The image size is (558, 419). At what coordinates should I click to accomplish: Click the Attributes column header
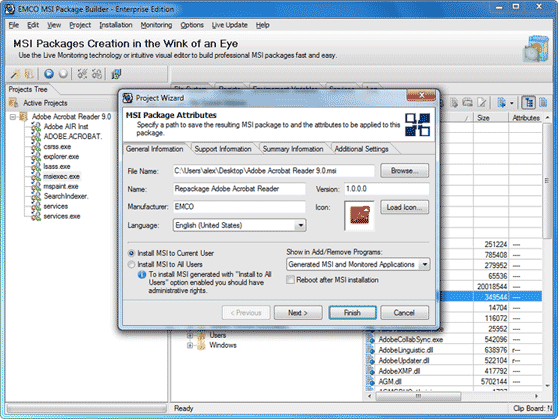[526, 118]
